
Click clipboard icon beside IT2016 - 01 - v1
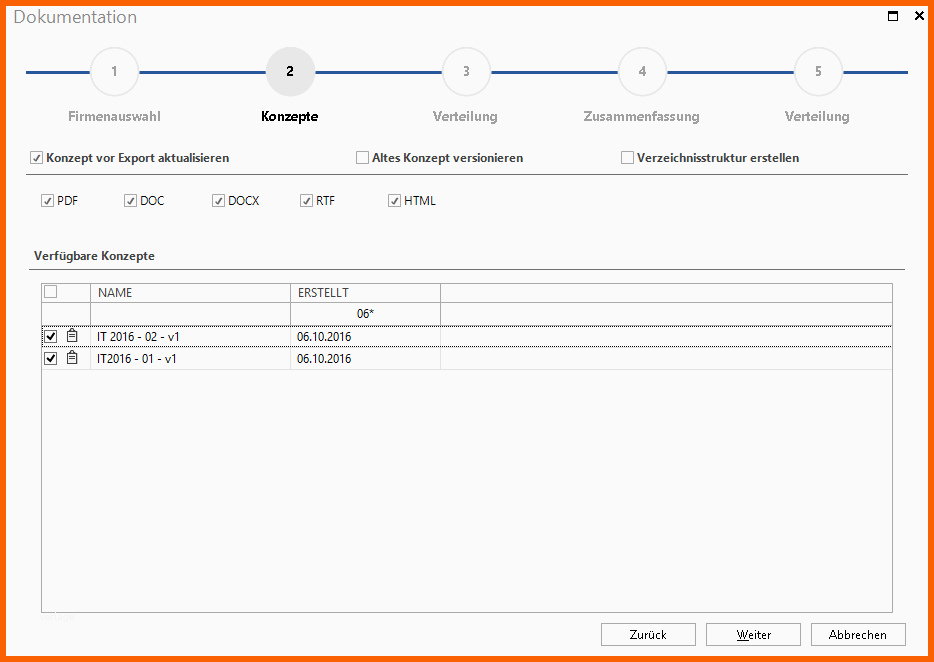pyautogui.click(x=72, y=358)
